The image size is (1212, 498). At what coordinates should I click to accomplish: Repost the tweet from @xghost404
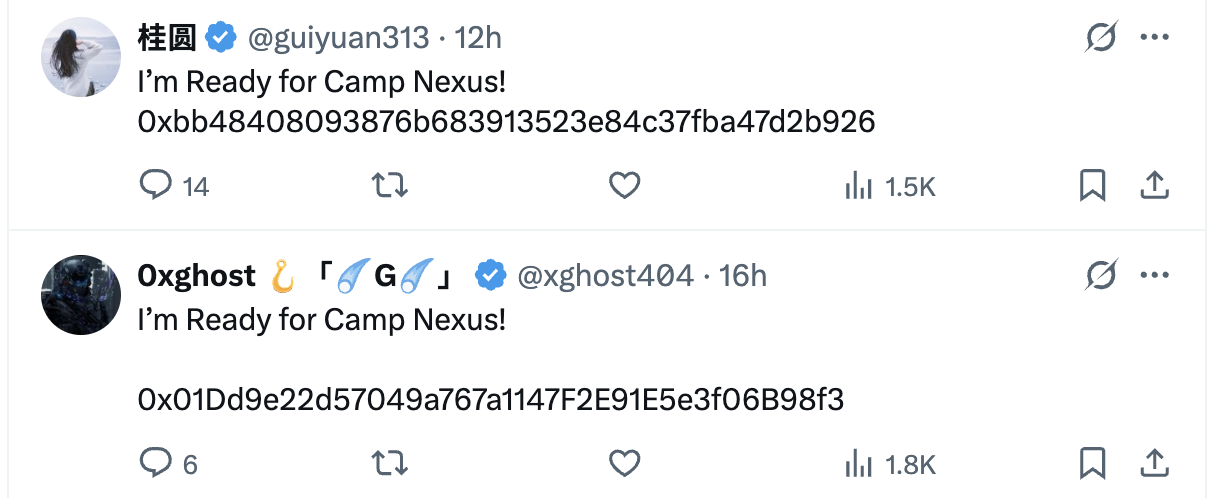(x=390, y=463)
